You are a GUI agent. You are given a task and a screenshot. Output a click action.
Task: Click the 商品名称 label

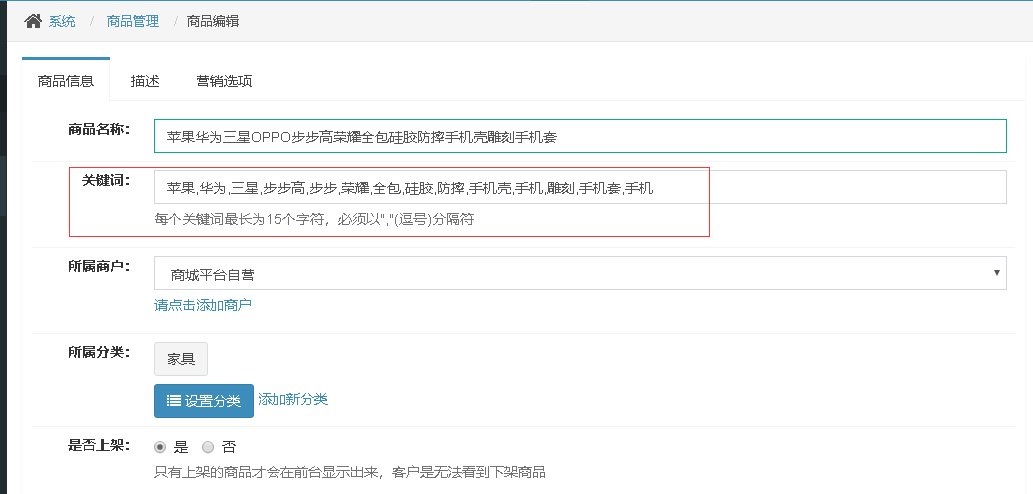point(99,128)
